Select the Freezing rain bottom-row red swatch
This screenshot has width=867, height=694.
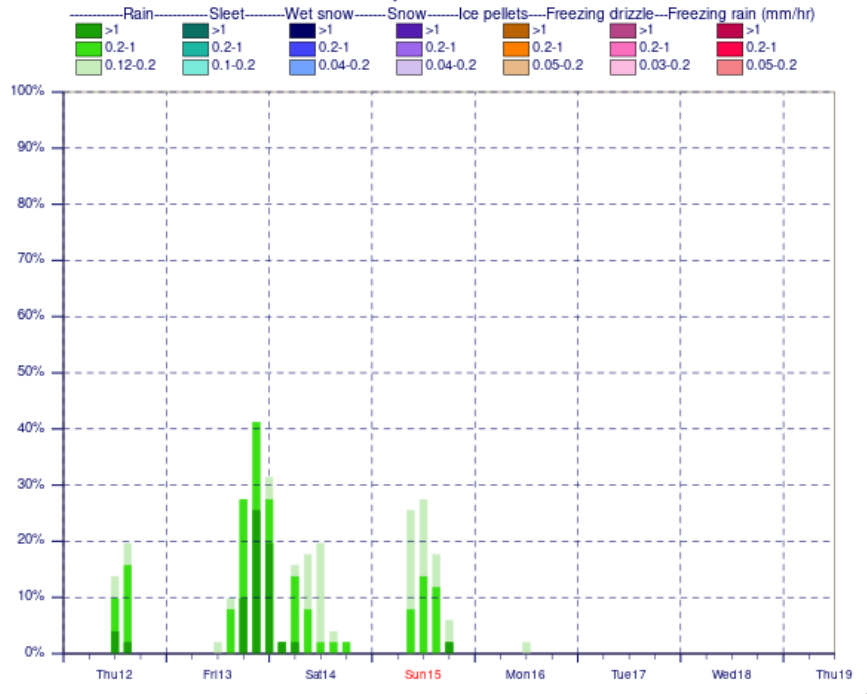(730, 67)
